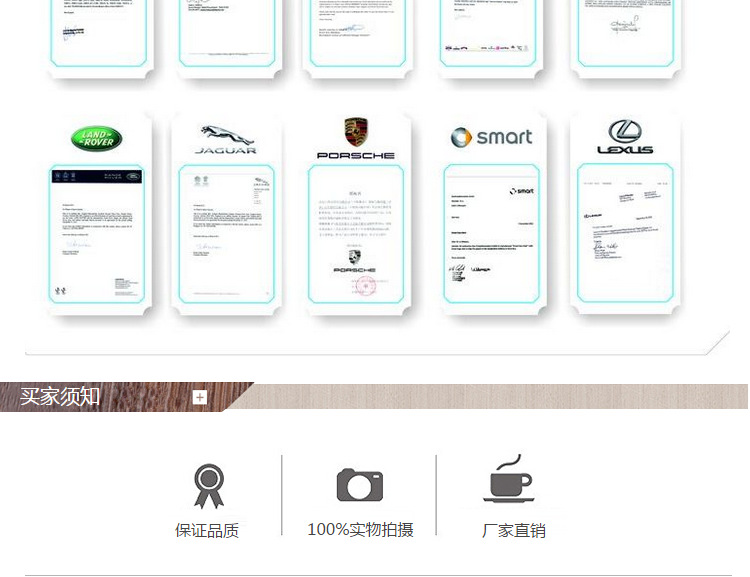Click the 100%实物拍摄 label
This screenshot has width=750, height=577.
tap(360, 530)
